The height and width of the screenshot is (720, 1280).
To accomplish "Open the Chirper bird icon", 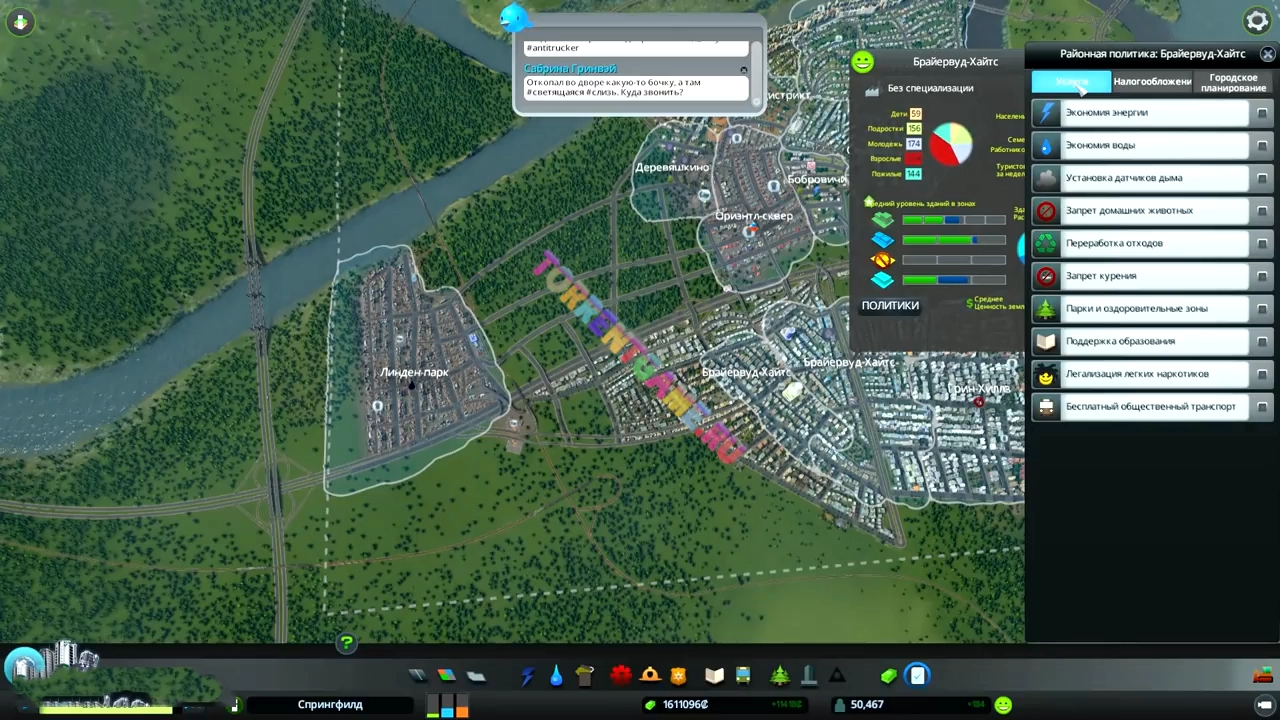I will (x=514, y=17).
